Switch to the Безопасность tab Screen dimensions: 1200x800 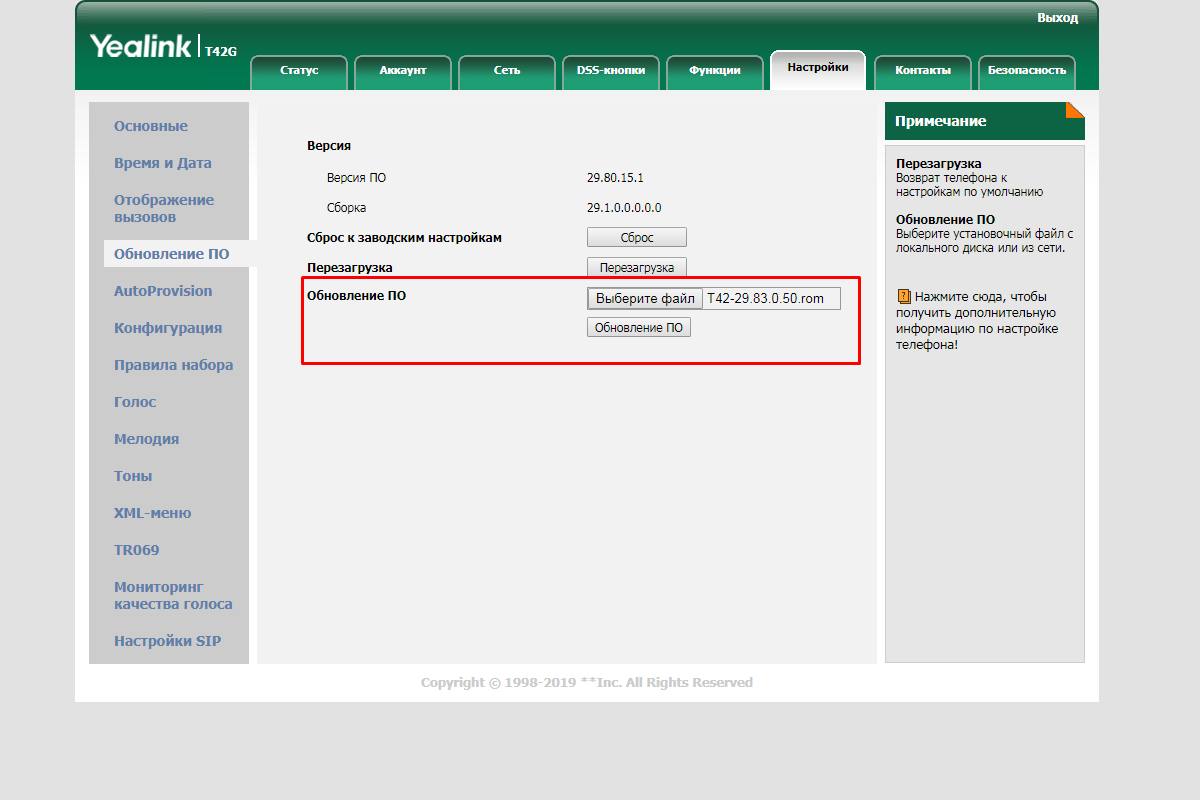1027,71
